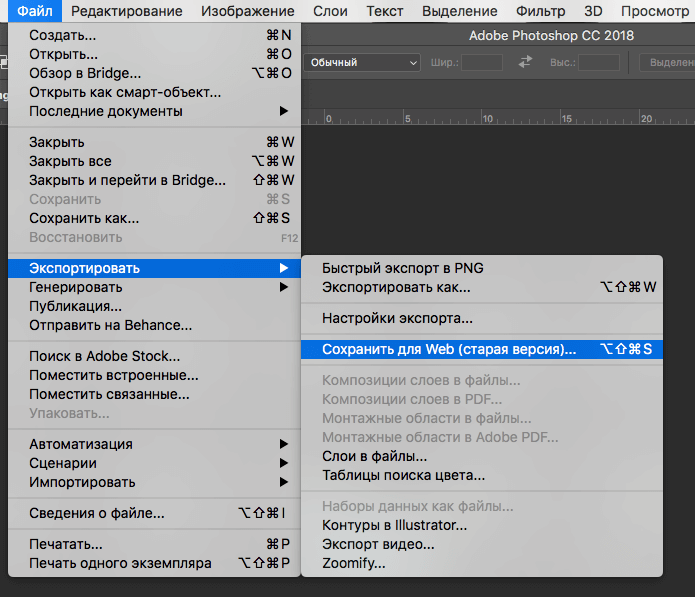
Task: Choose Публикация... entry
Action: [154, 306]
